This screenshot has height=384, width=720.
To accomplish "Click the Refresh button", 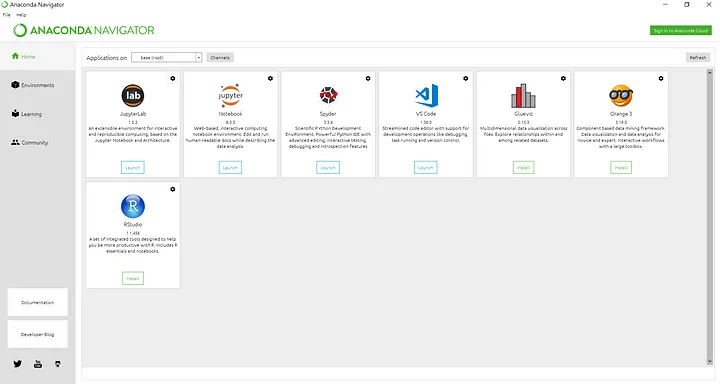I will click(x=698, y=57).
